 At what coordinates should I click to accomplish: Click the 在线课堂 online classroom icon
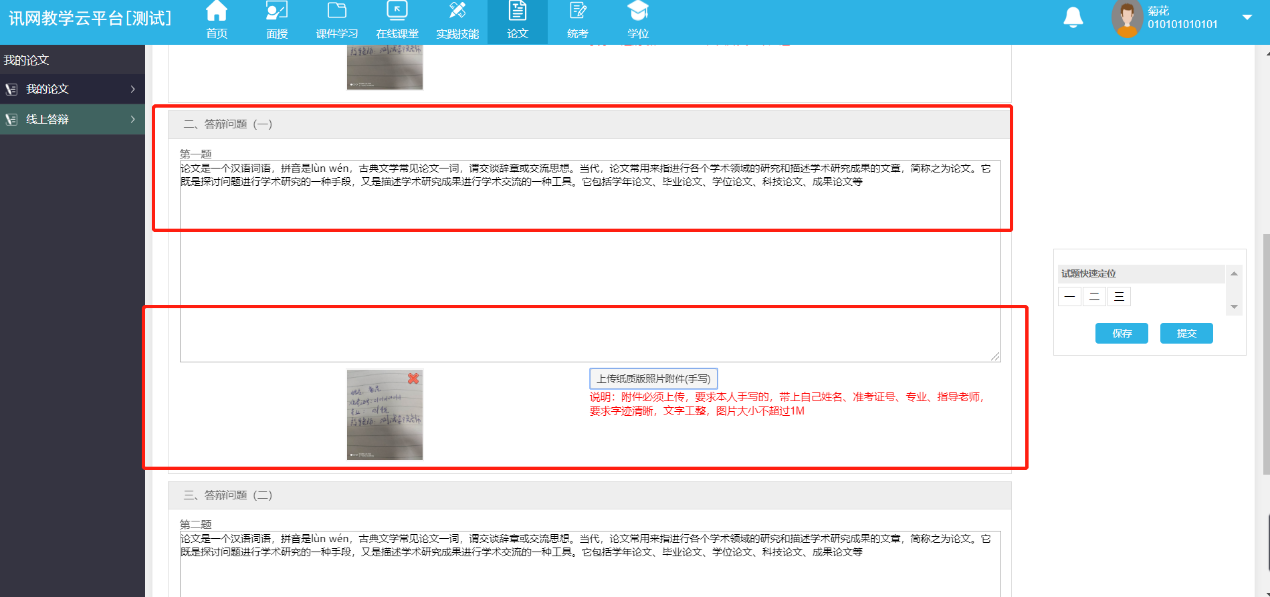coord(397,18)
